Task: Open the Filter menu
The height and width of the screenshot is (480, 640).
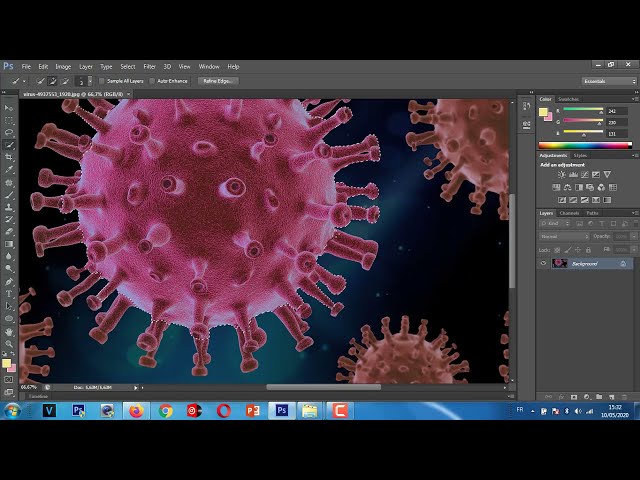Action: (149, 67)
